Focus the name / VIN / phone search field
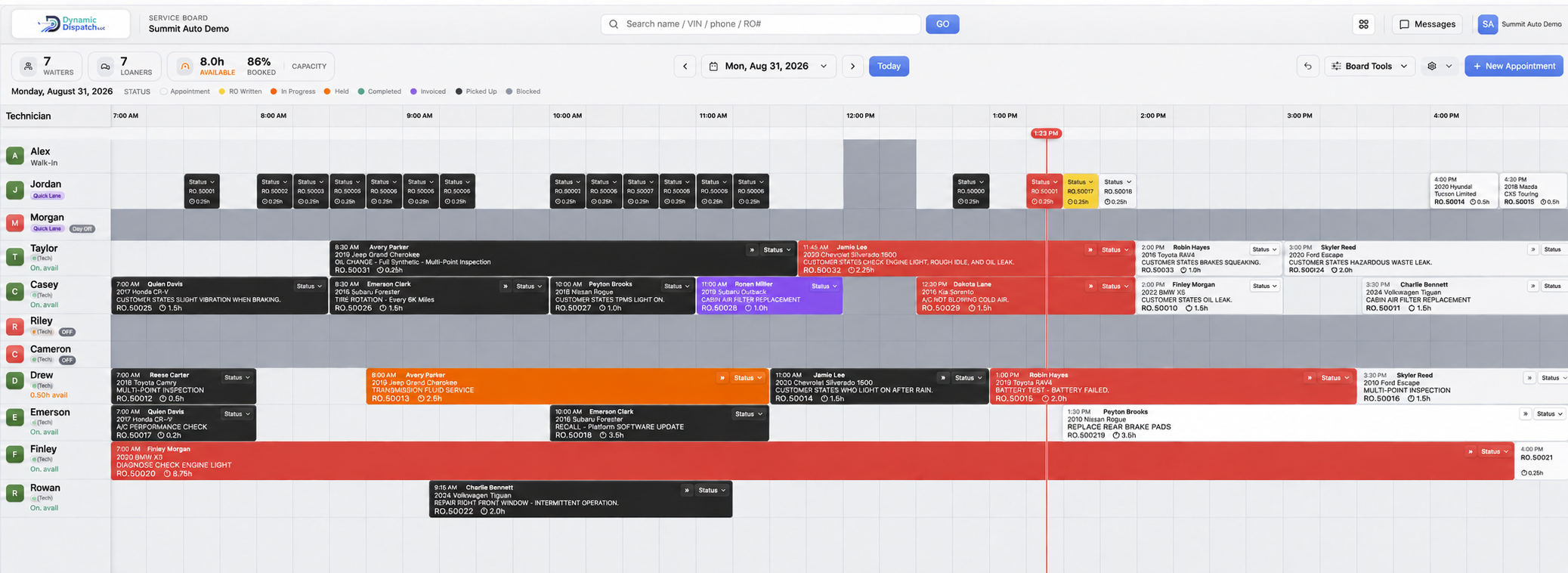 [761, 24]
